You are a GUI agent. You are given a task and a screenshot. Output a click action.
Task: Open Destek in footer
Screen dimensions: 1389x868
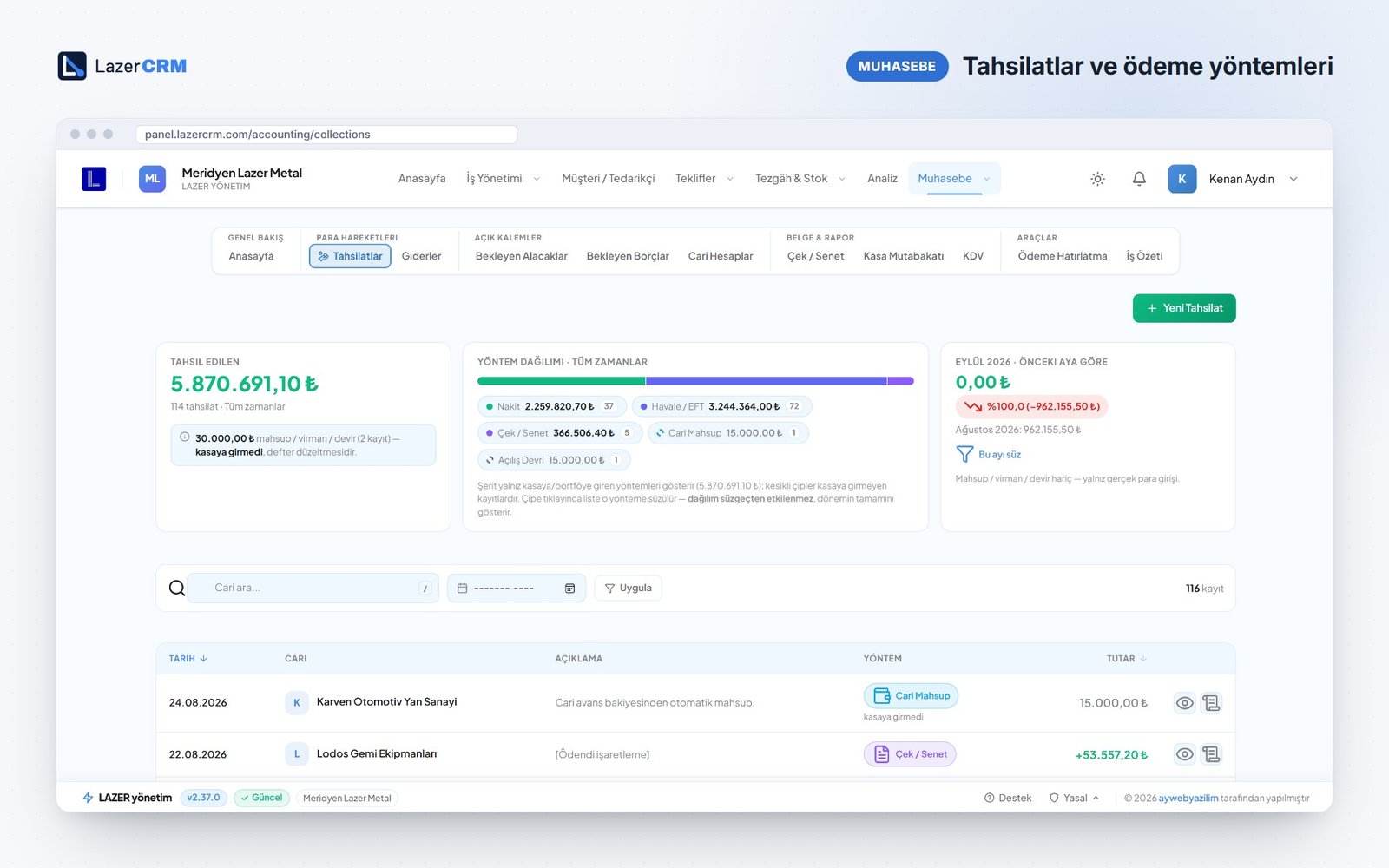1008,798
